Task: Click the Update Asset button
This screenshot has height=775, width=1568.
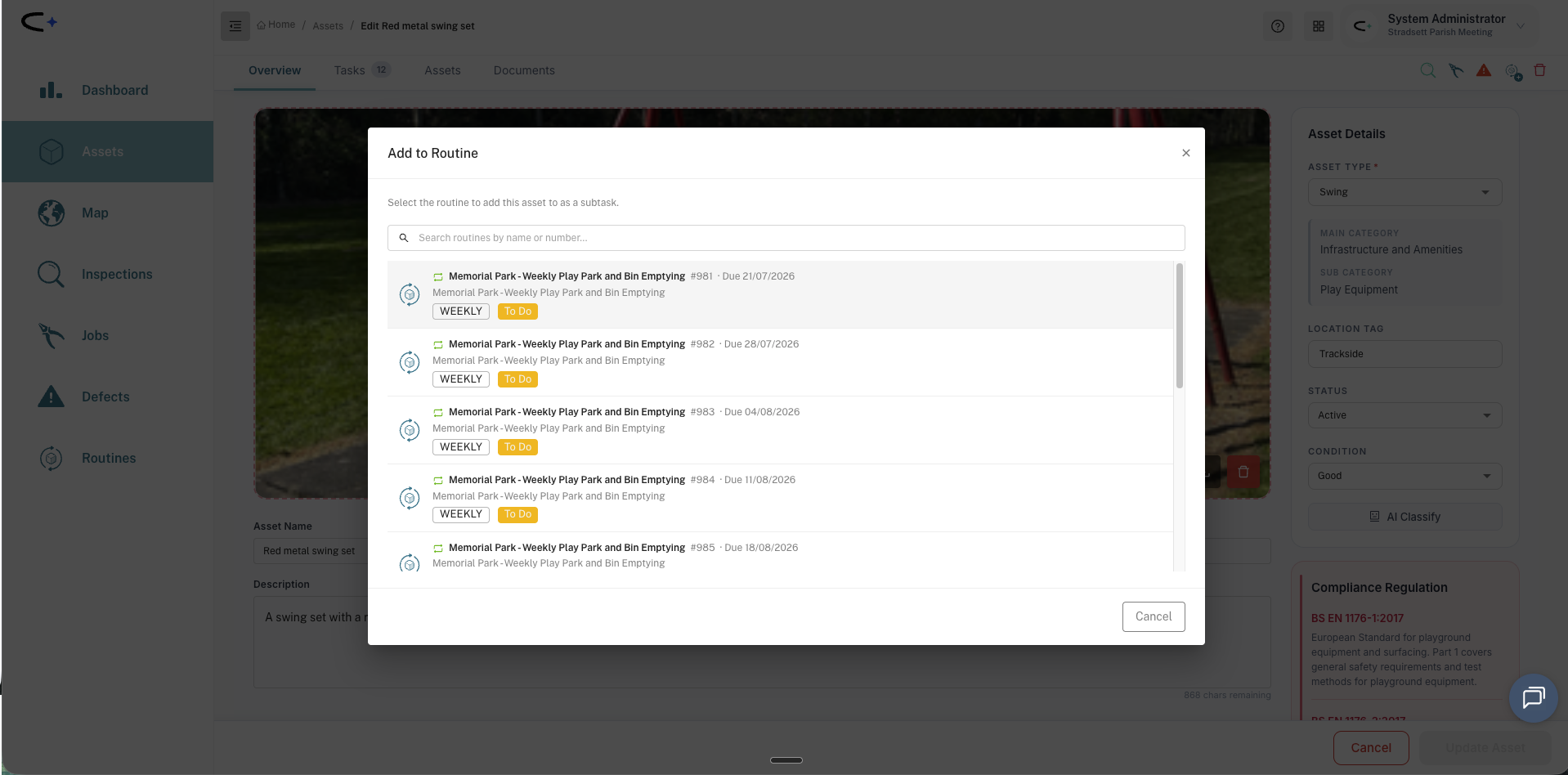Action: point(1485,747)
